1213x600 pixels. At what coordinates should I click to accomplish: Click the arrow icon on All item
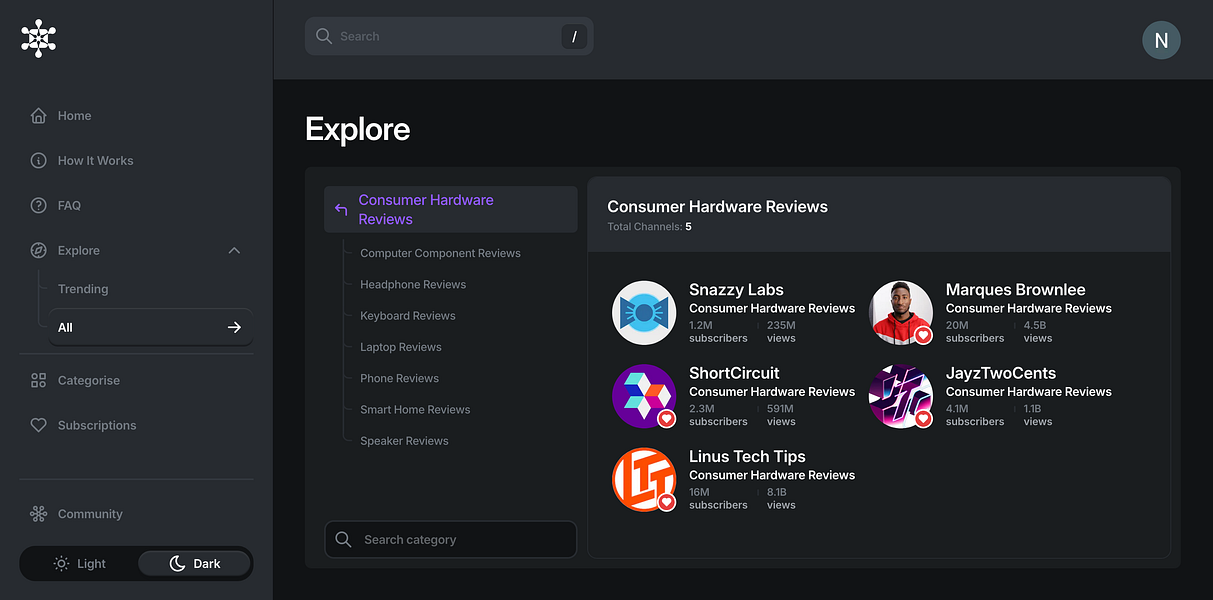(234, 328)
